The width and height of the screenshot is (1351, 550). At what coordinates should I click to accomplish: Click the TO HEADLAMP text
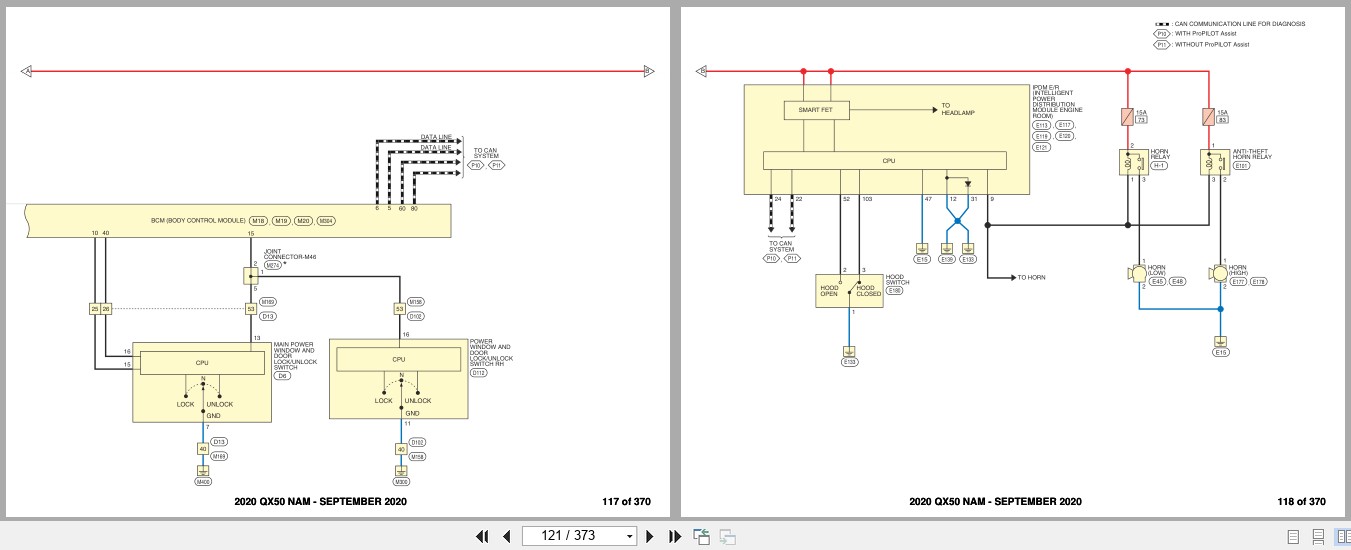957,109
